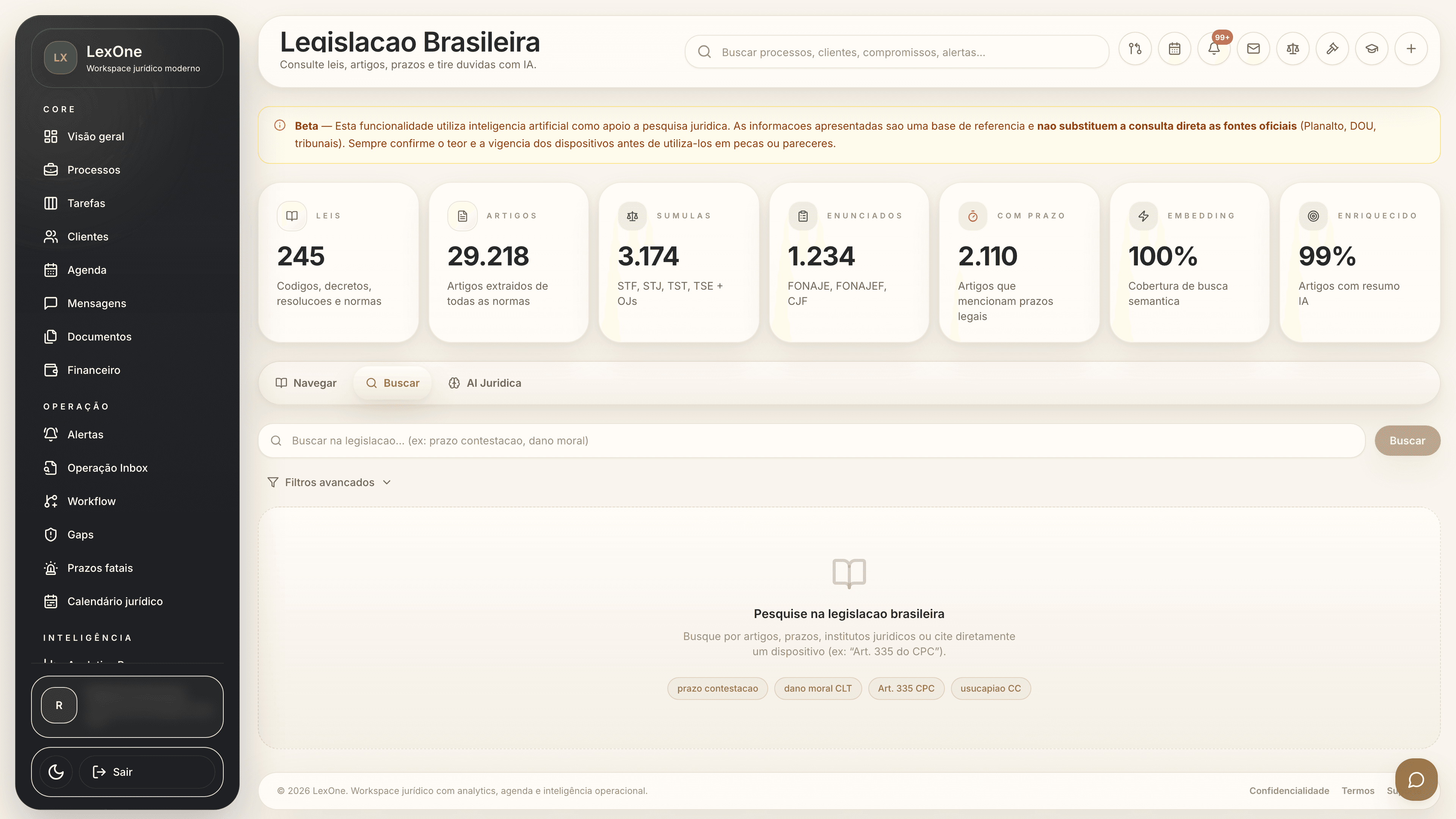This screenshot has height=819, width=1456.
Task: Switch to the Navegar tab
Action: [306, 383]
